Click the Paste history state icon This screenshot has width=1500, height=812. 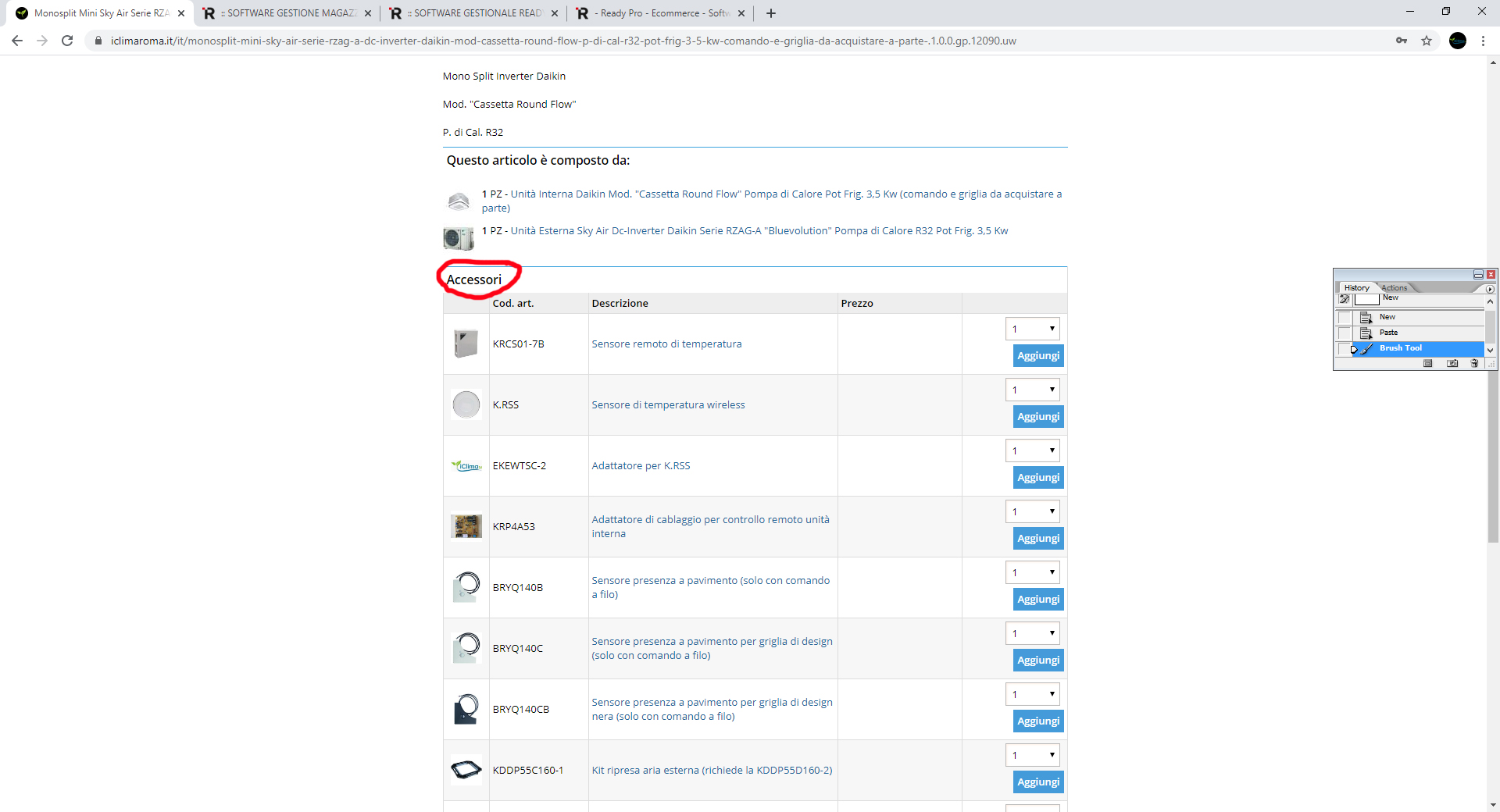click(1366, 333)
